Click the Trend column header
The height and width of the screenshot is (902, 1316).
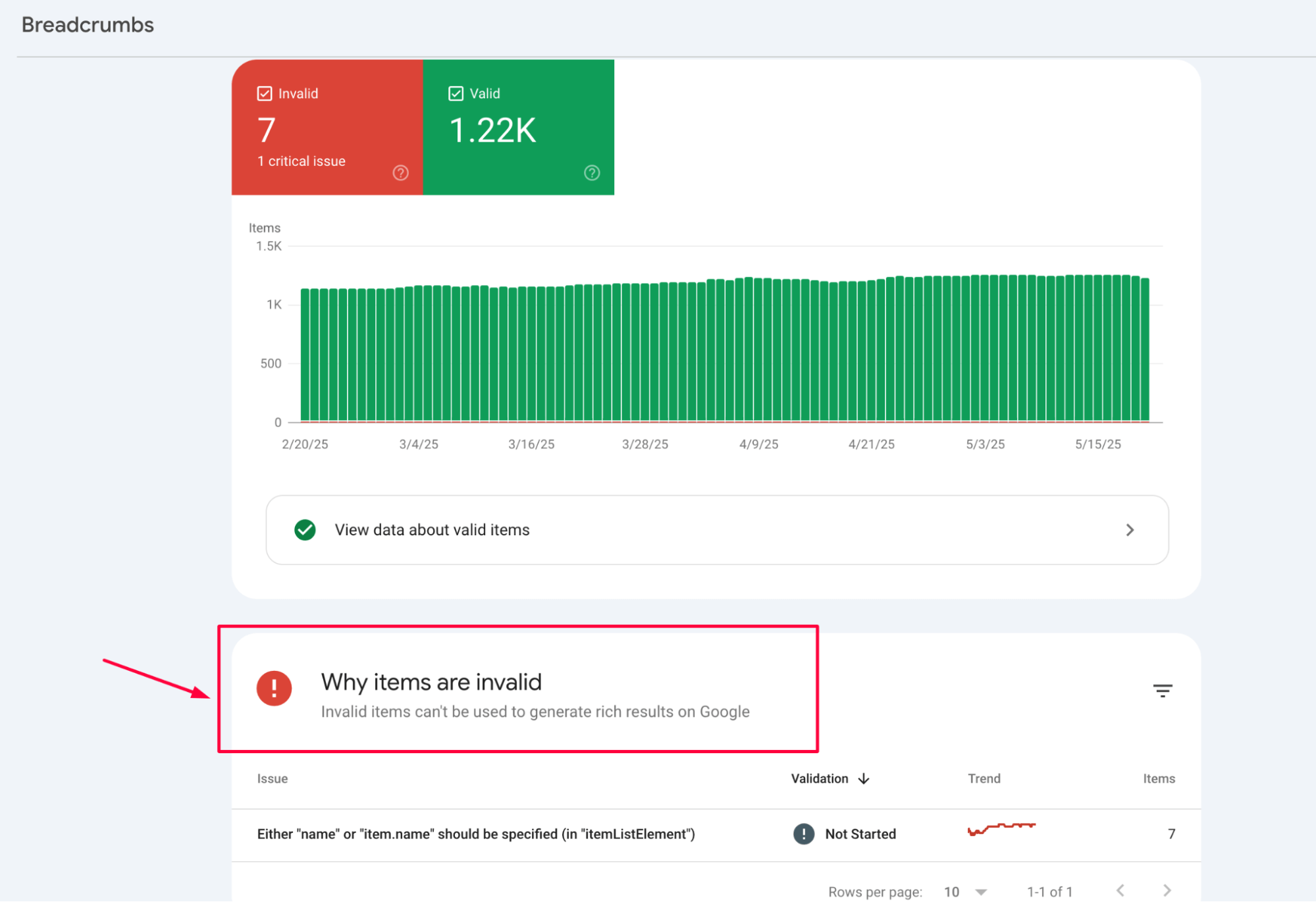pyautogui.click(x=983, y=778)
